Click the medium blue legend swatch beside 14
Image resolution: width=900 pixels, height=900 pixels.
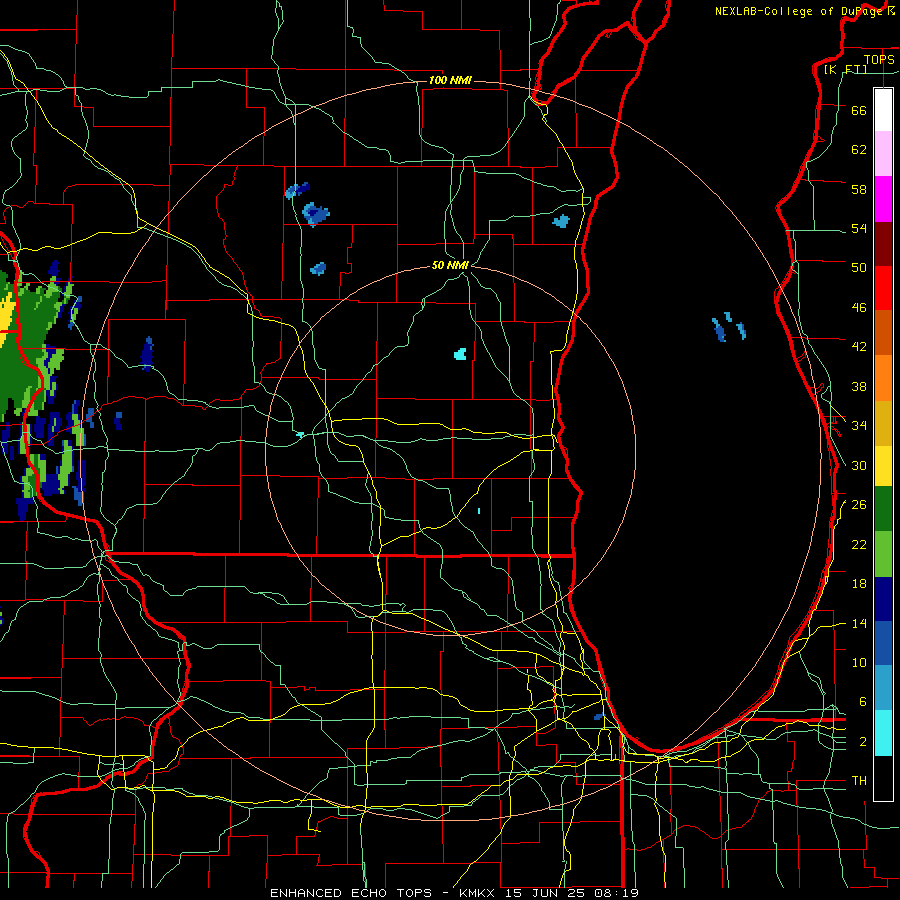pyautogui.click(x=883, y=643)
